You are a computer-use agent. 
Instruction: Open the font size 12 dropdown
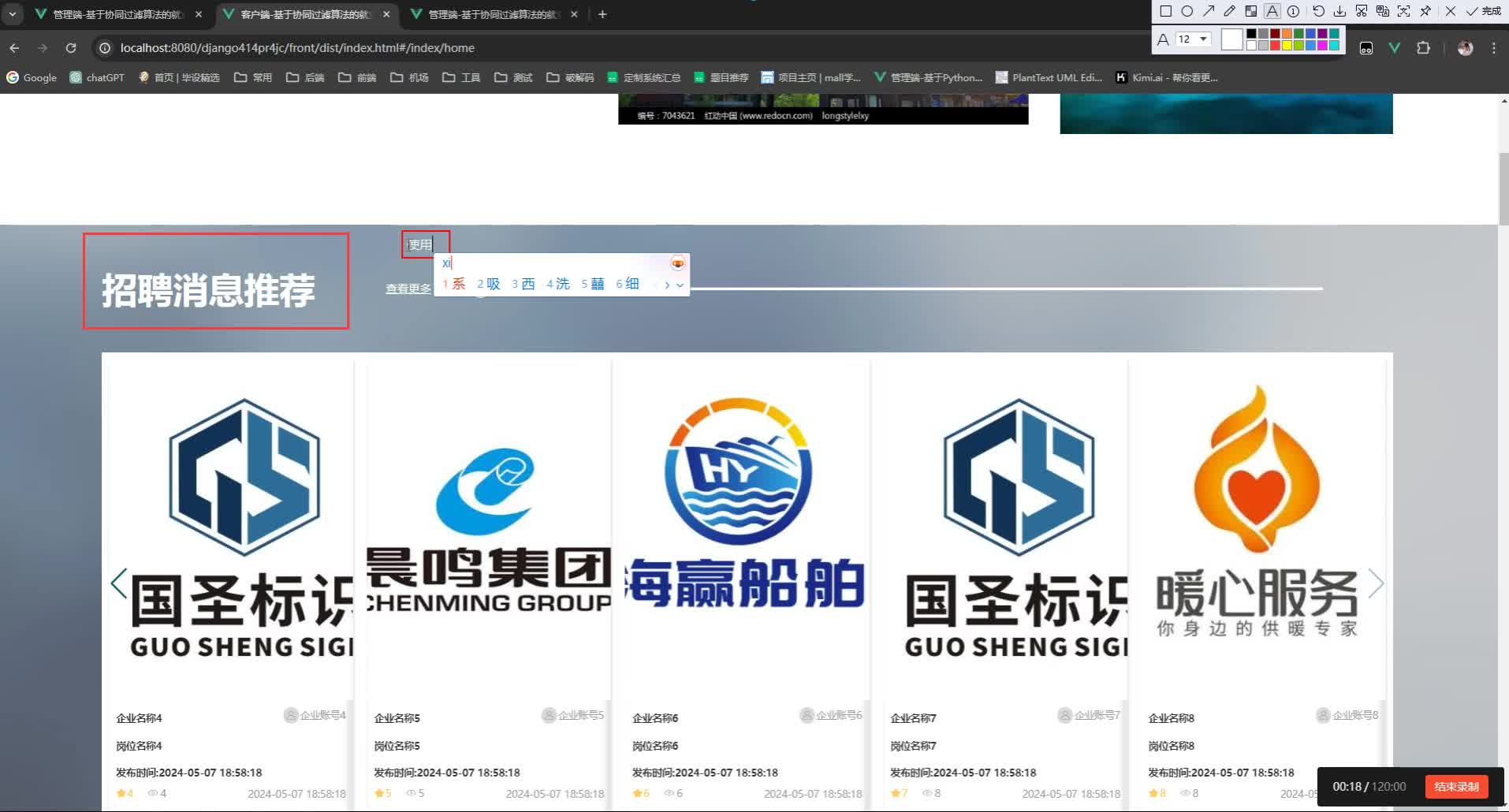click(1192, 39)
